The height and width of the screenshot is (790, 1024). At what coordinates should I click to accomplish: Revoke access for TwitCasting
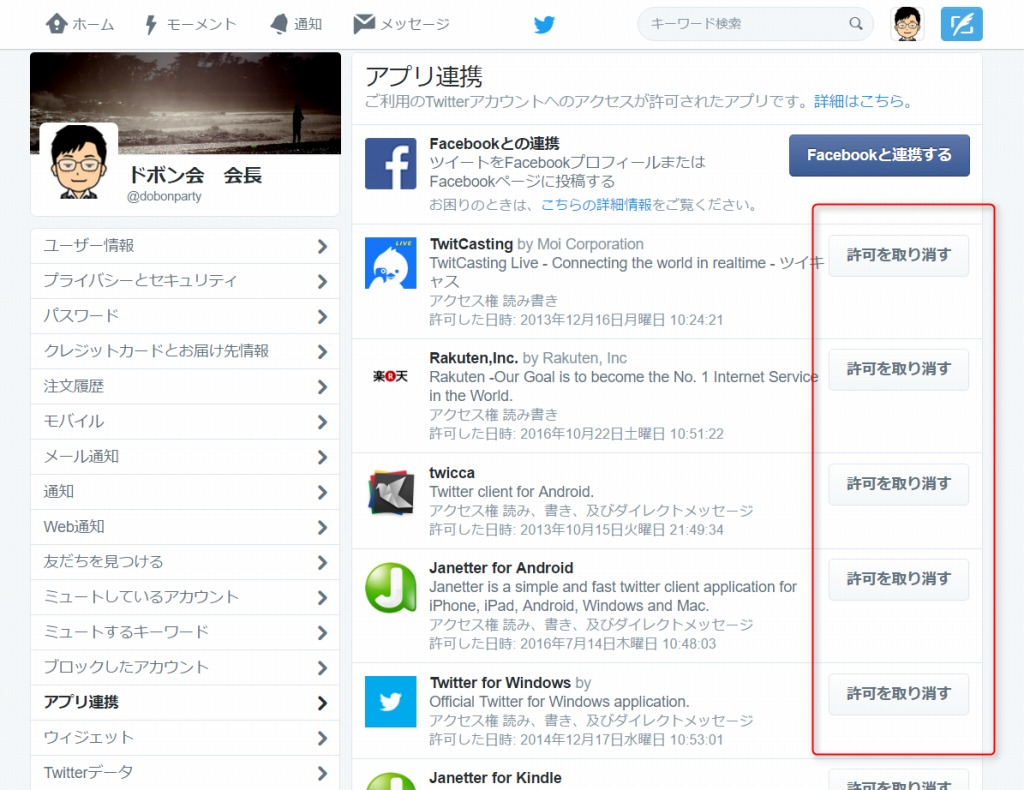(x=899, y=255)
